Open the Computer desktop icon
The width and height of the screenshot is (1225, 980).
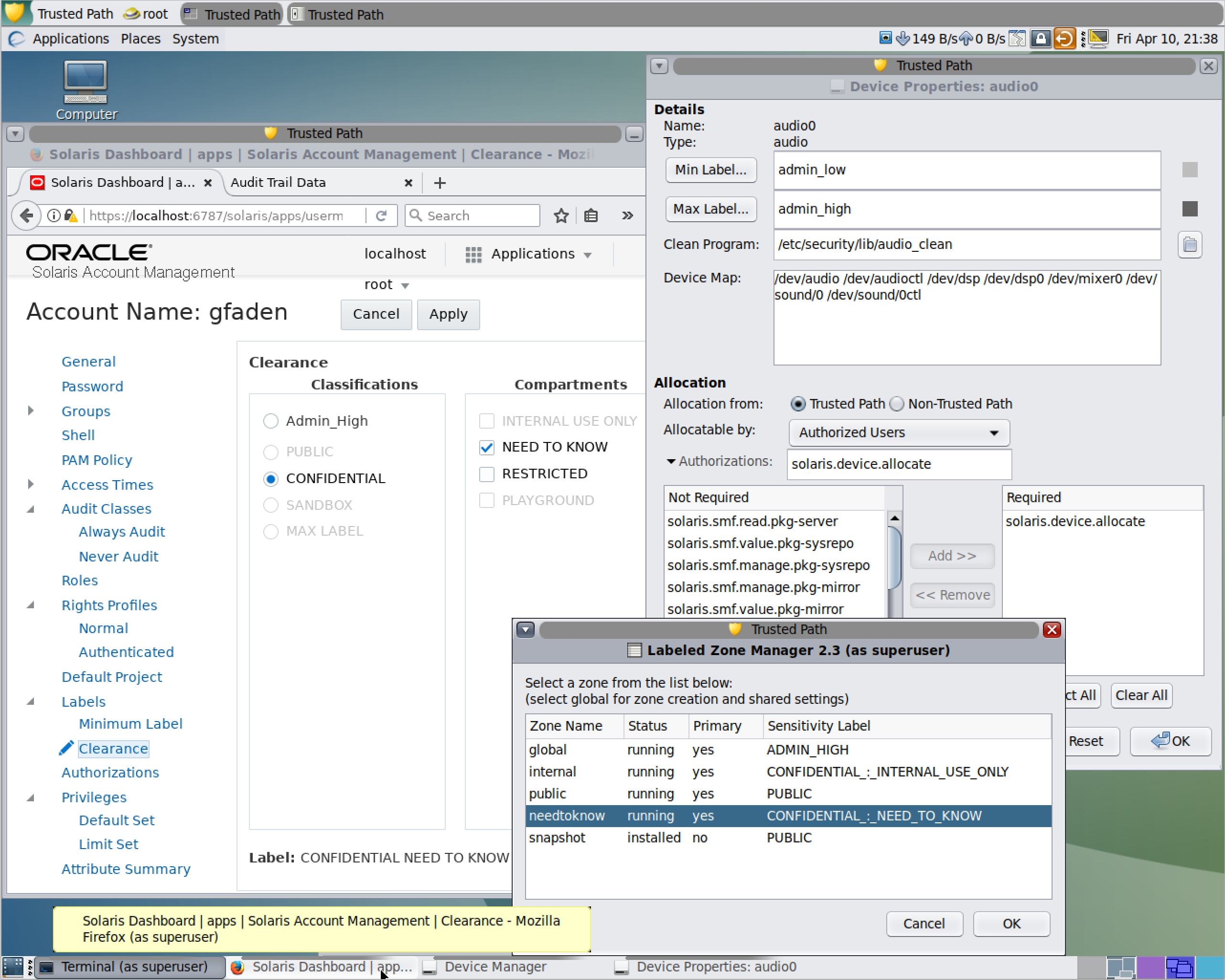(x=85, y=89)
